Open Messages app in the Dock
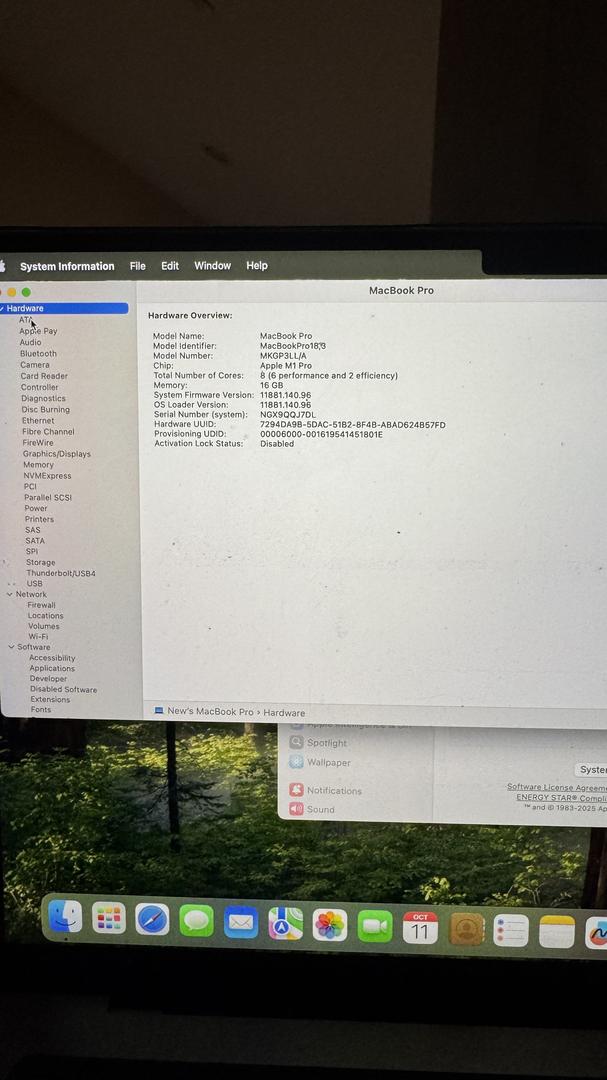The height and width of the screenshot is (1080, 607). (196, 921)
